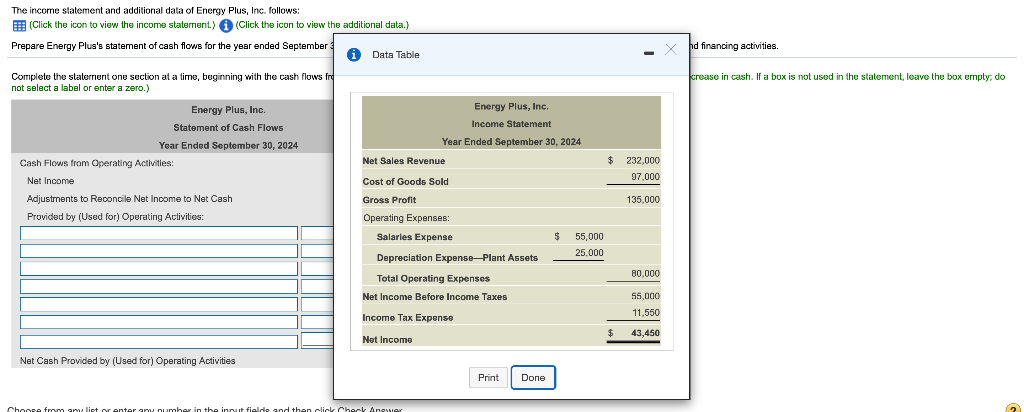The height and width of the screenshot is (412, 1024).
Task: Select the Income Tax Expense value 11,550
Action: tap(646, 313)
